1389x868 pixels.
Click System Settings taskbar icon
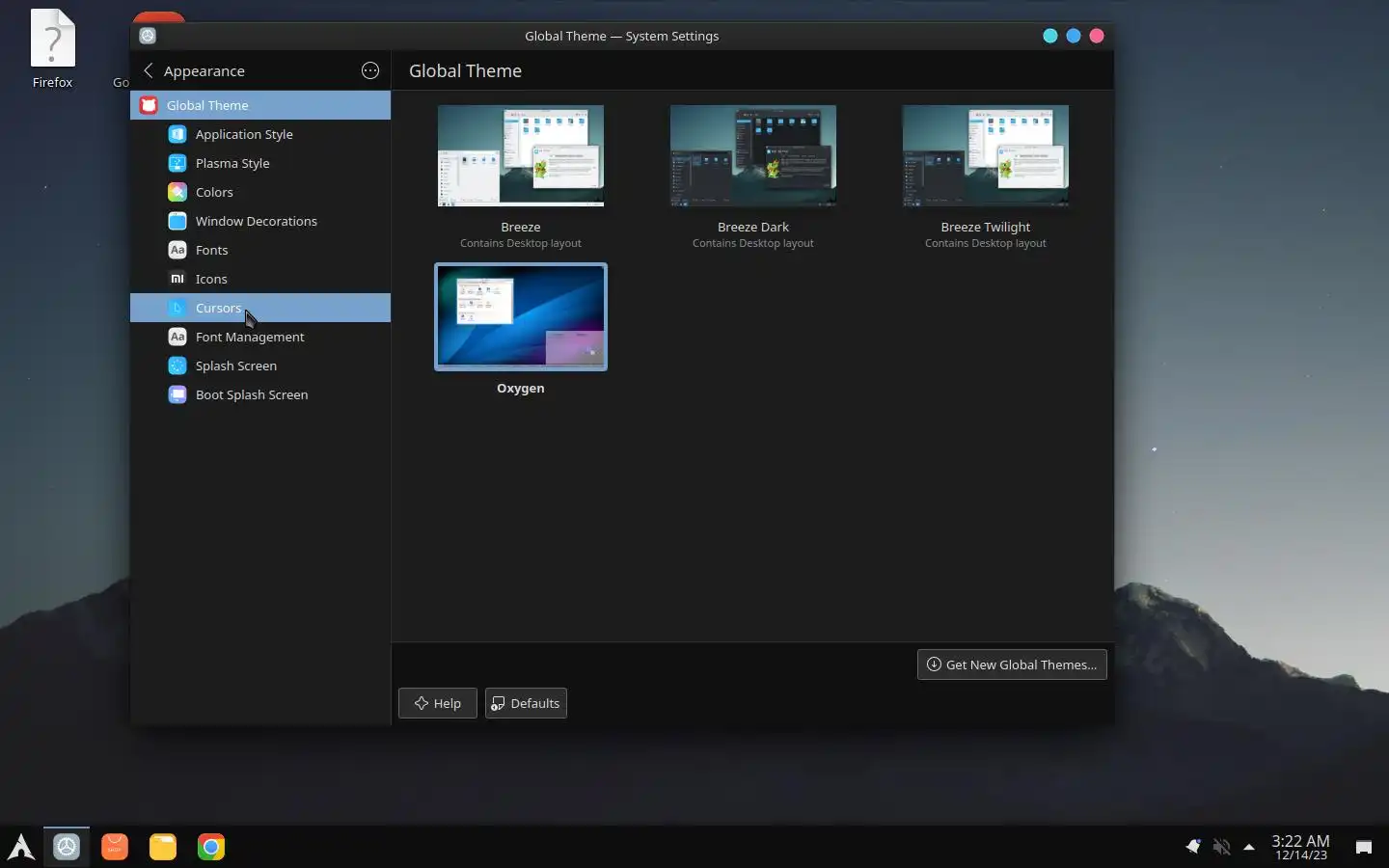[x=67, y=847]
